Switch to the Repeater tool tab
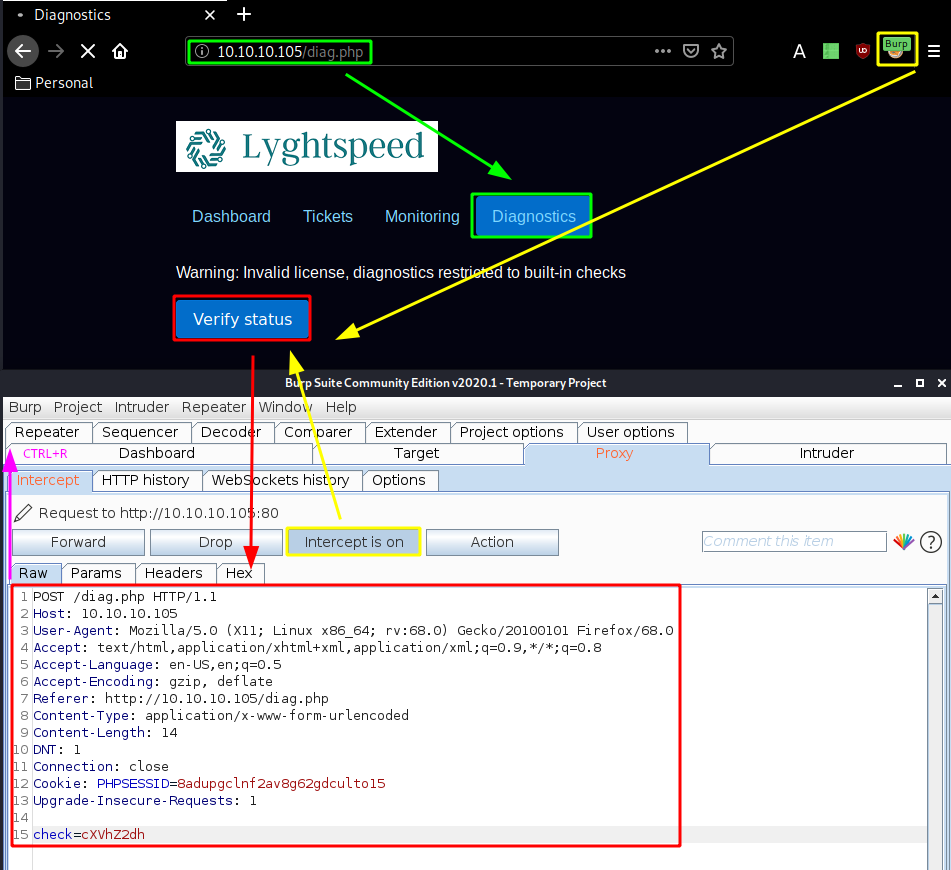This screenshot has height=870, width=951. click(47, 432)
